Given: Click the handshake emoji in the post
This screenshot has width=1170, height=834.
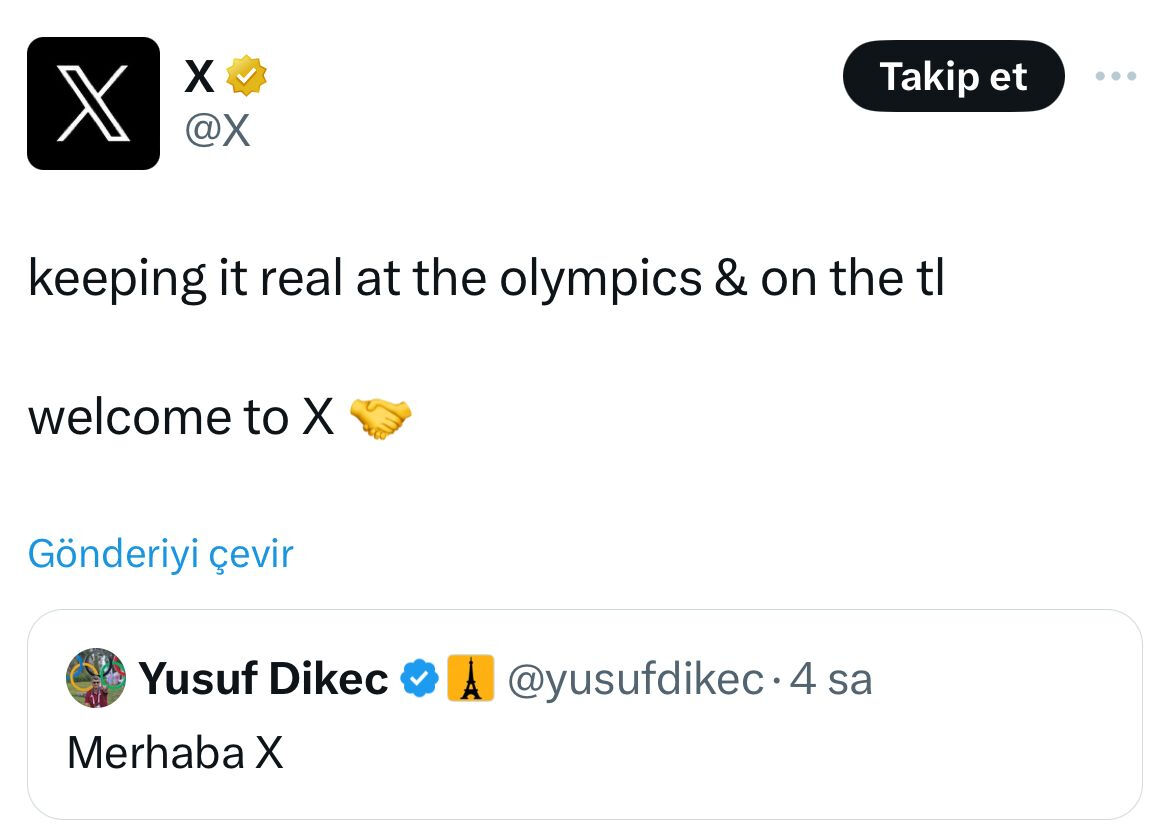Looking at the screenshot, I should point(385,419).
